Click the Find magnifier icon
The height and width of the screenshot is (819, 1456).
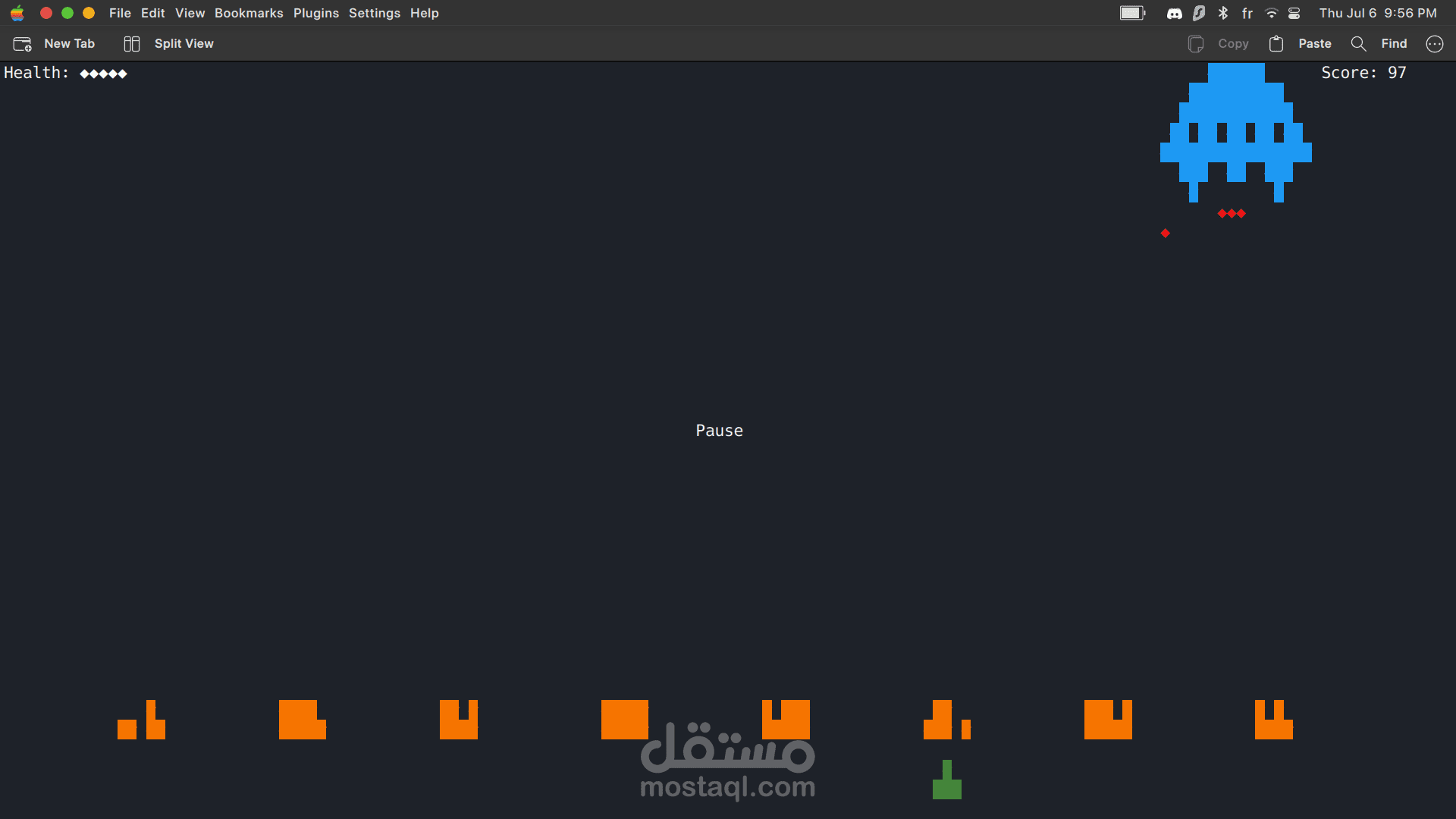pos(1358,44)
